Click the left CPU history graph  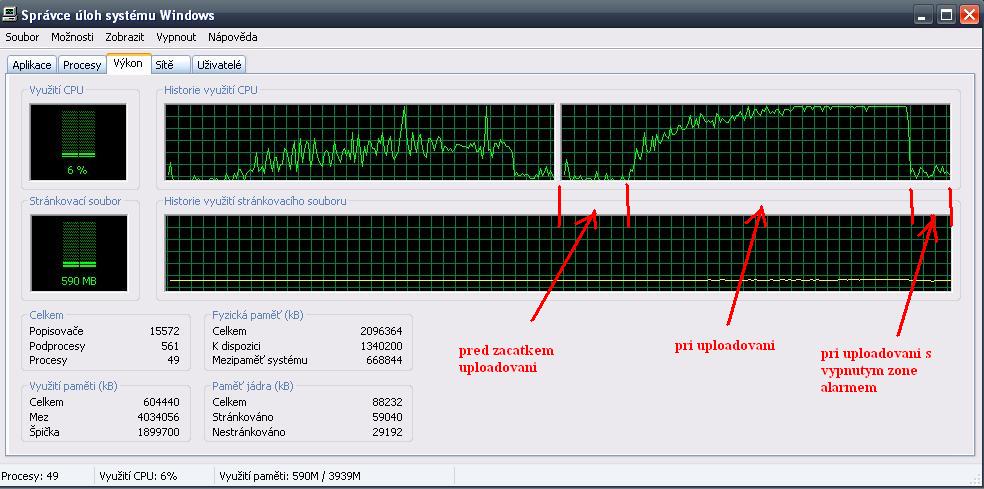click(359, 142)
